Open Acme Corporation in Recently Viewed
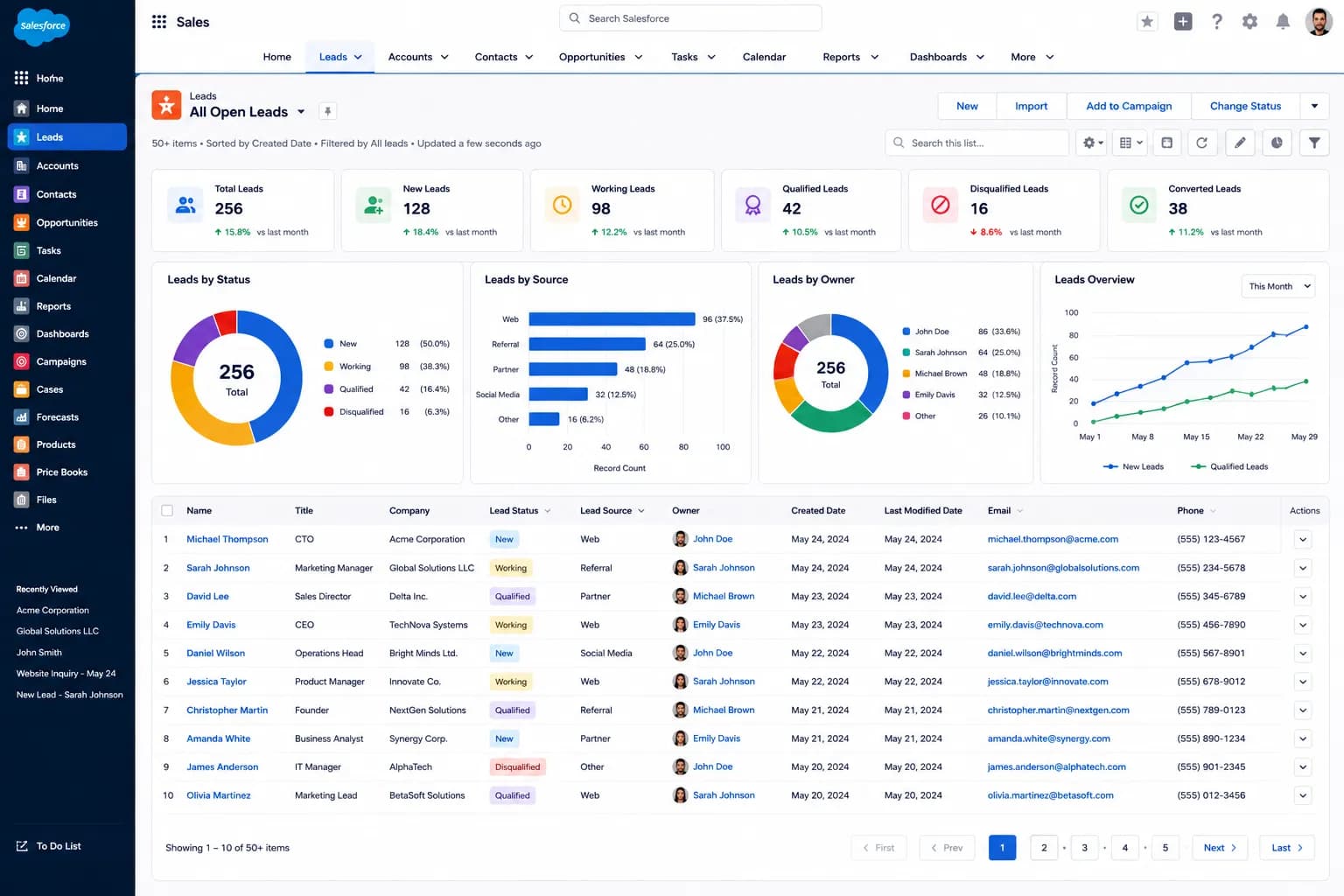 52,611
